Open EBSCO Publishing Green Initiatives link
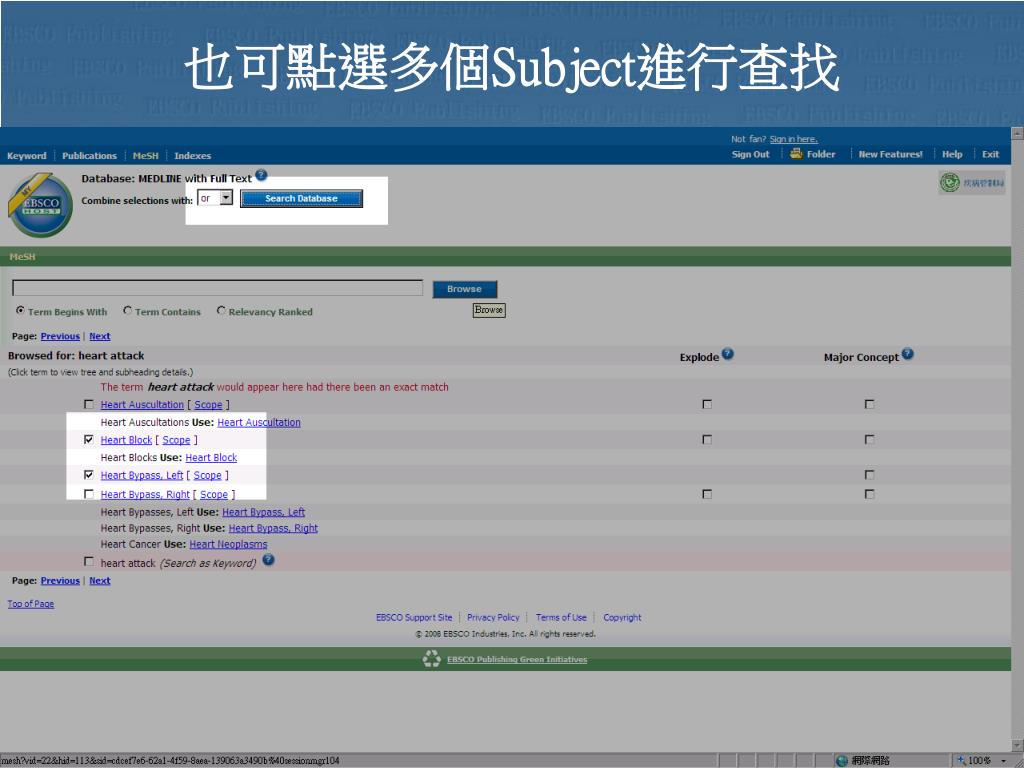This screenshot has height=768, width=1024. 517,660
